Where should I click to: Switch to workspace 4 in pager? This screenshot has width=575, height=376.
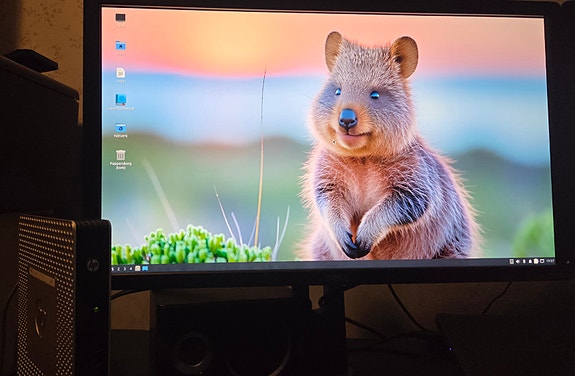point(131,269)
